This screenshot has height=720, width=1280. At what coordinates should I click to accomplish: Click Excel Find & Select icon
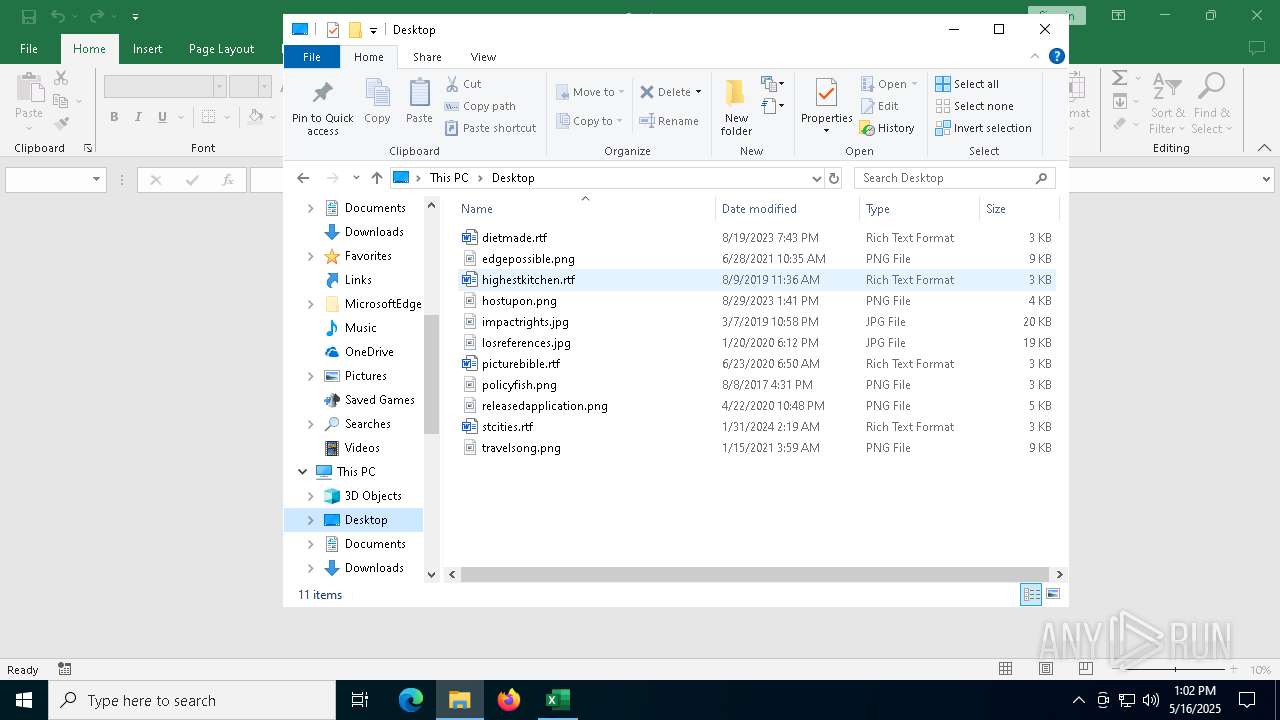1212,103
